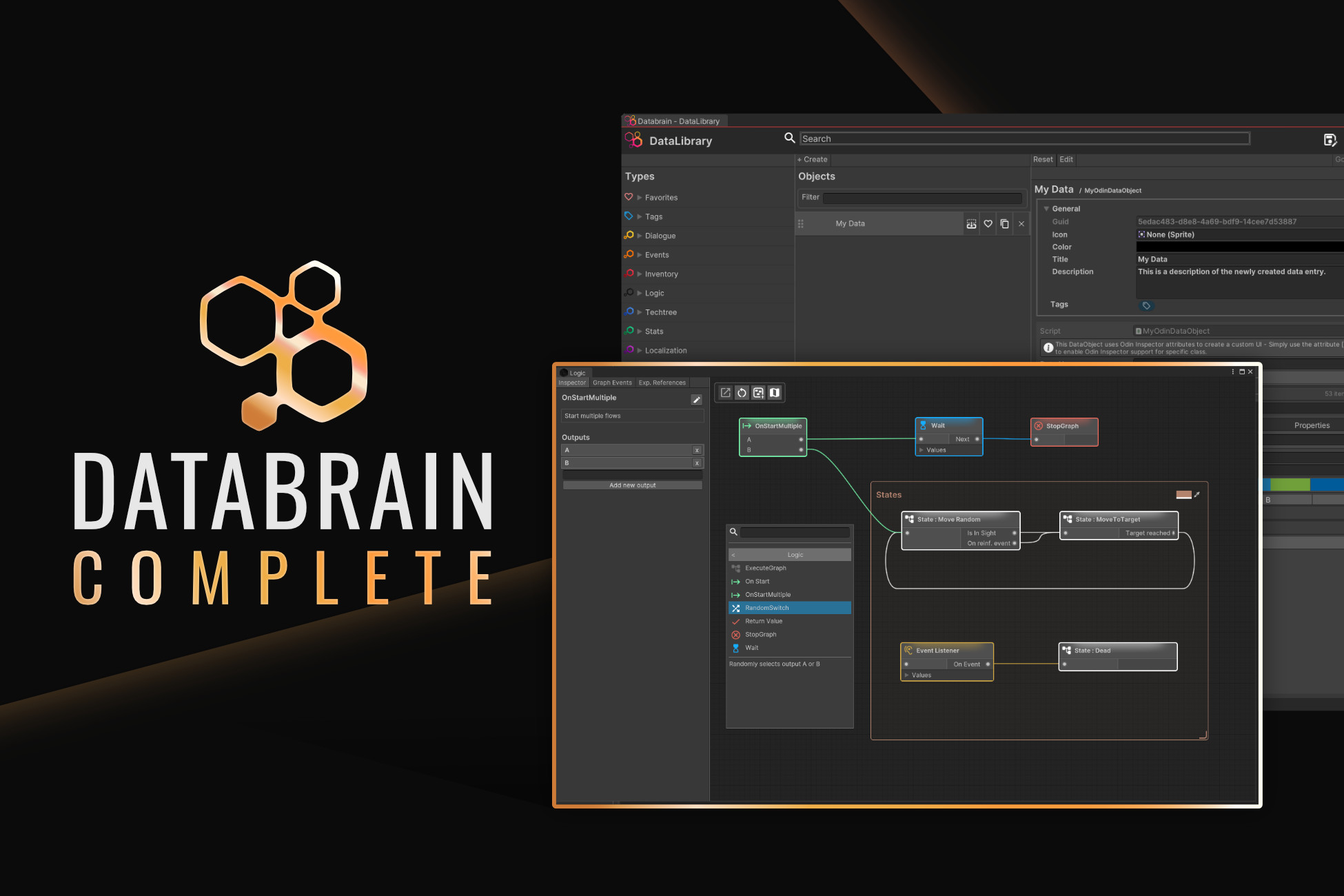Expand the Dialogue type category

(640, 236)
